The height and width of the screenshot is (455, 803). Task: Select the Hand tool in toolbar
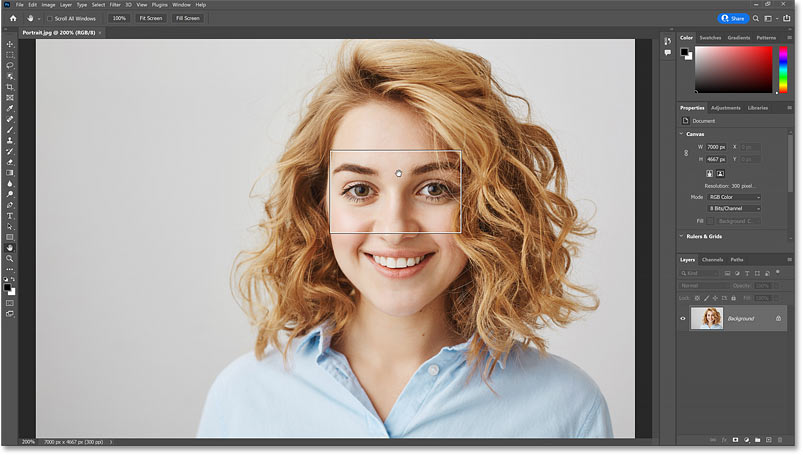[x=10, y=248]
